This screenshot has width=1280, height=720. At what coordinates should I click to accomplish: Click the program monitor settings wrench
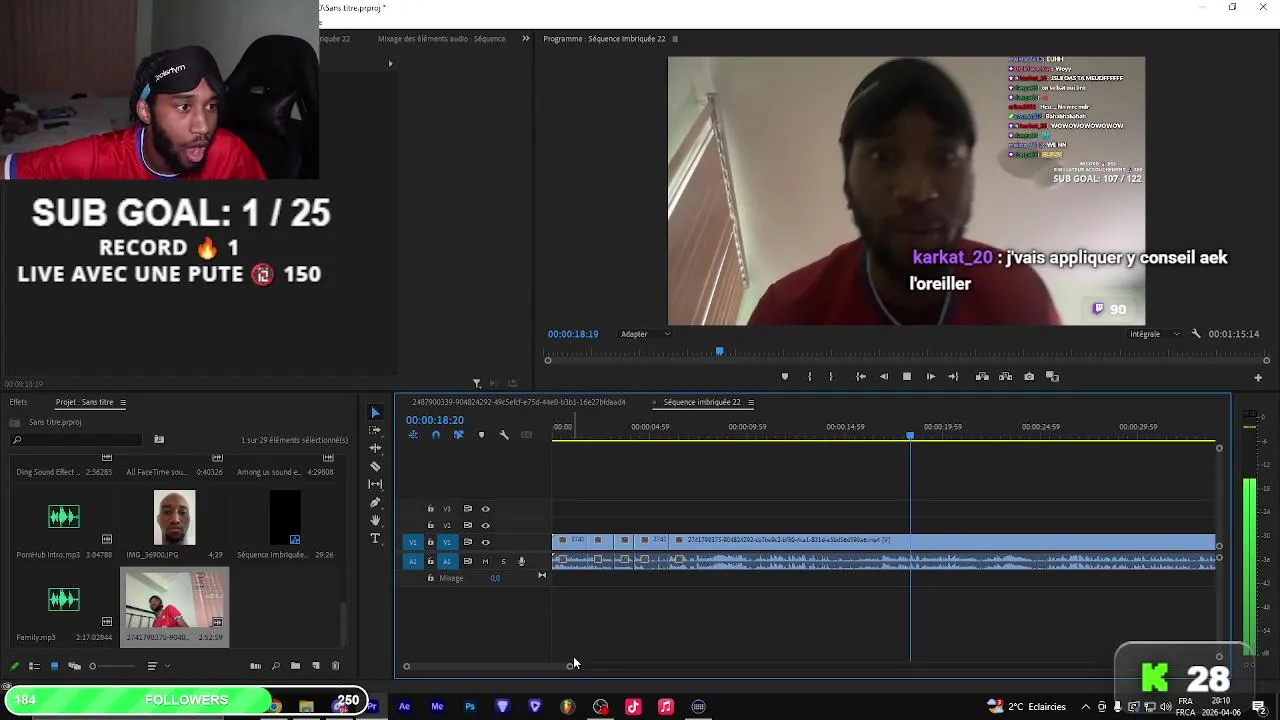point(1196,334)
